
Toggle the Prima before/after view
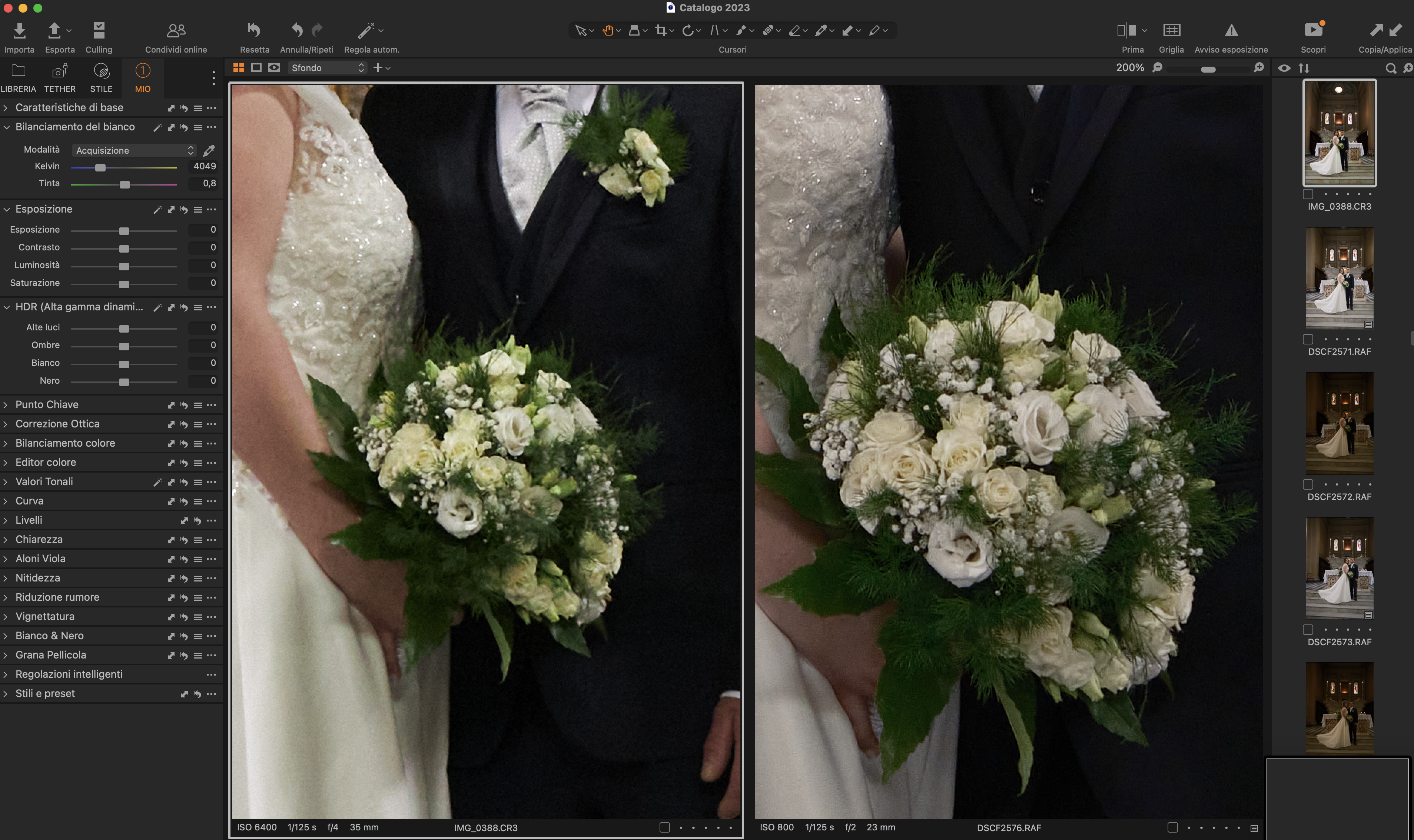pos(1126,30)
